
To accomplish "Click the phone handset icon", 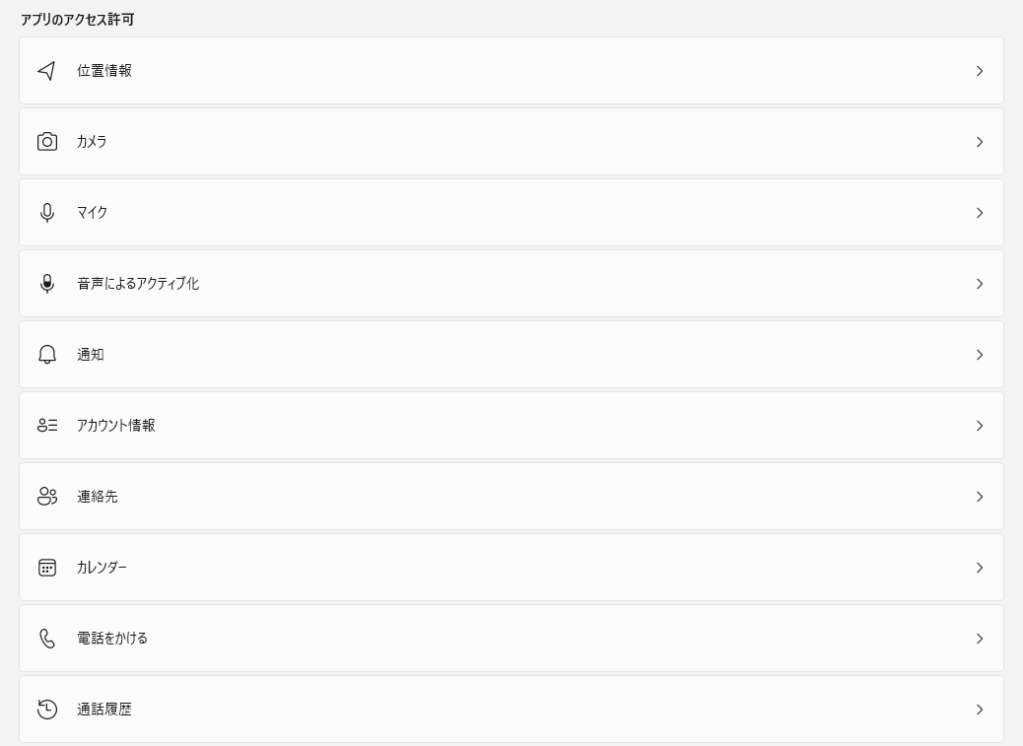I will [x=46, y=639].
